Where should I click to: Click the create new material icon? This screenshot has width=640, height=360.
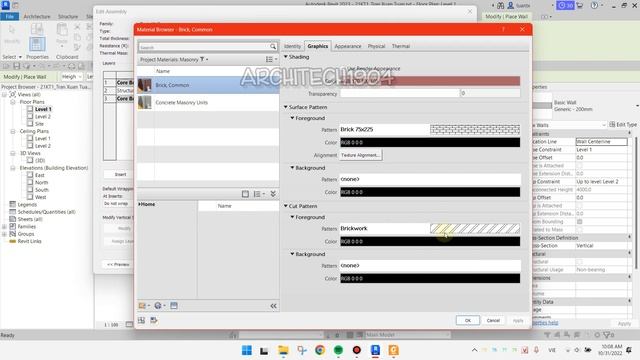(x=159, y=306)
